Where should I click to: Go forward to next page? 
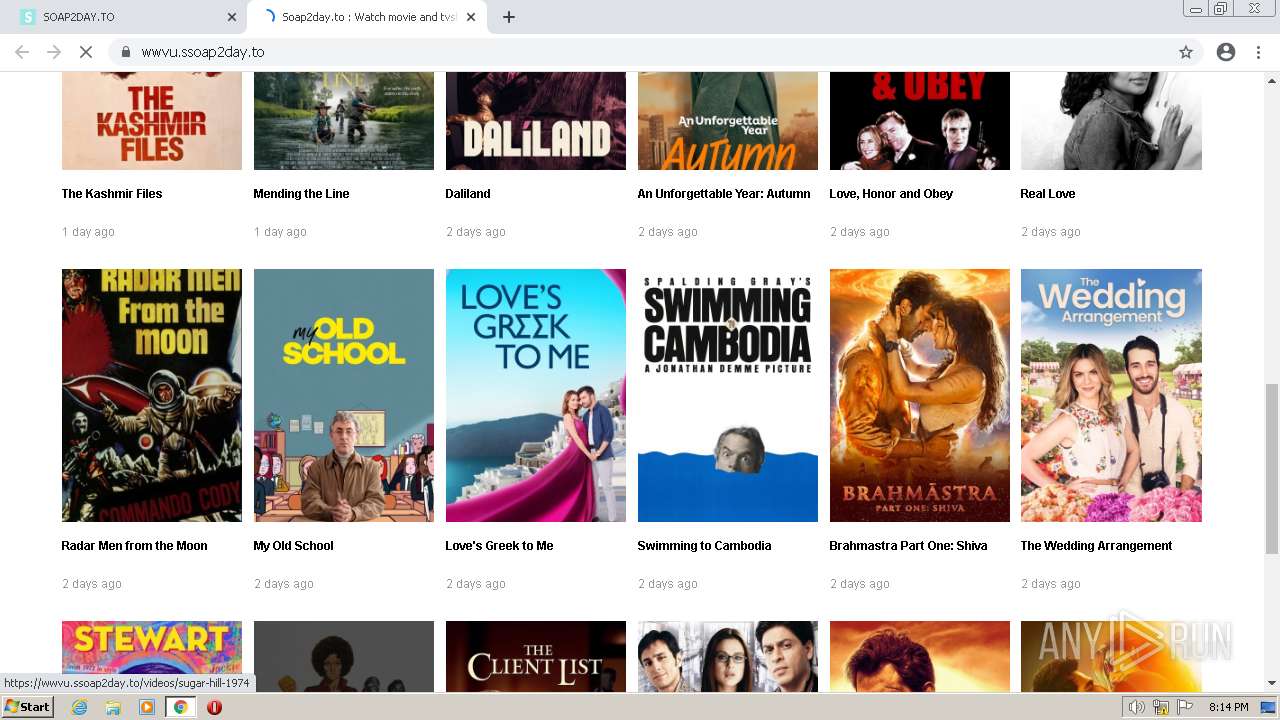click(x=54, y=52)
